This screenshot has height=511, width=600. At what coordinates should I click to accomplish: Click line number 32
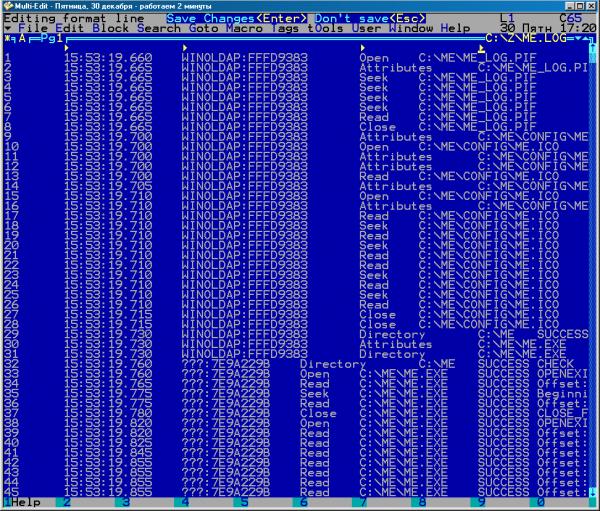coord(11,364)
